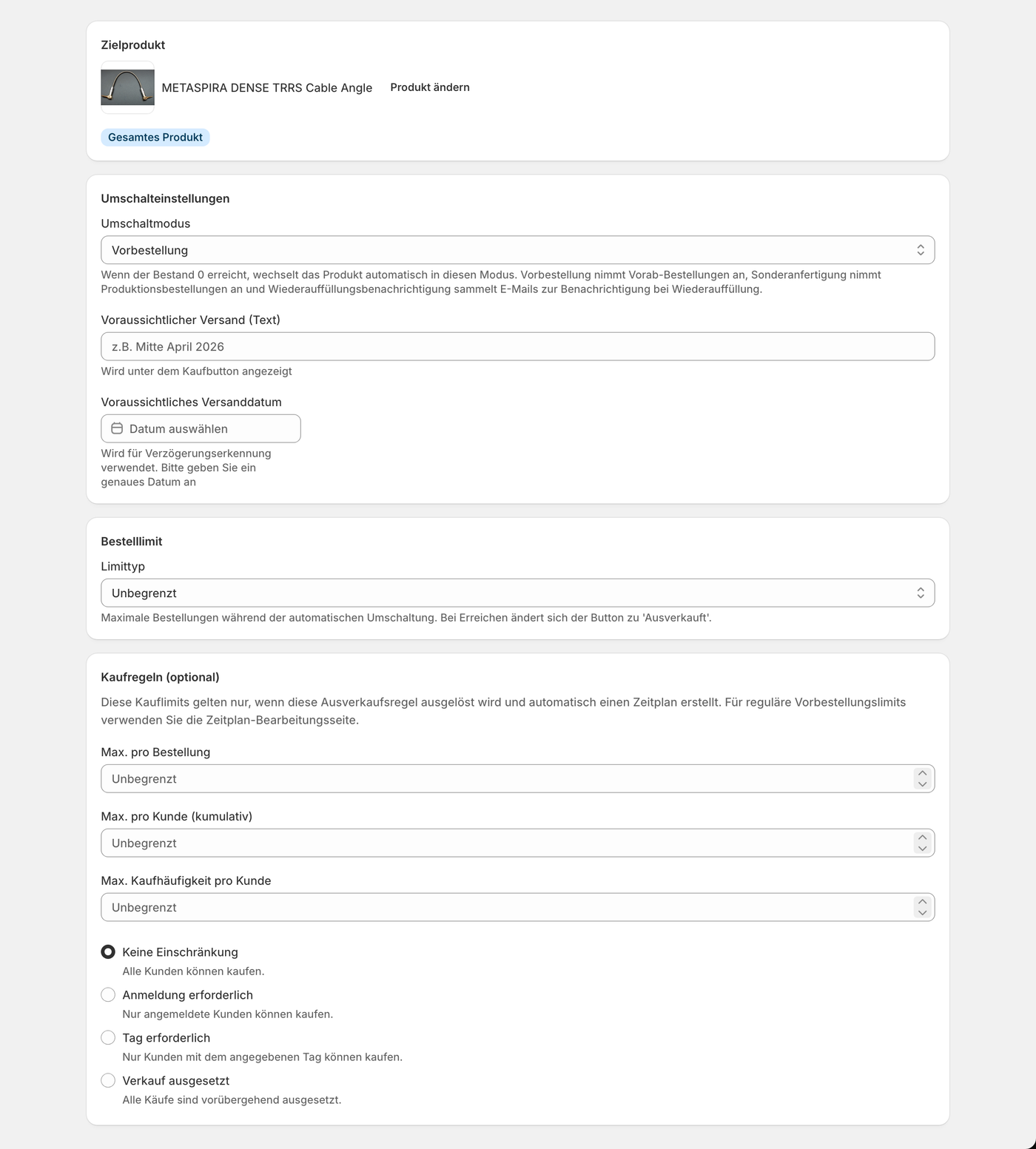1036x1149 pixels.
Task: Select Verkauf ausgesetzt radio option
Action: tap(108, 1081)
